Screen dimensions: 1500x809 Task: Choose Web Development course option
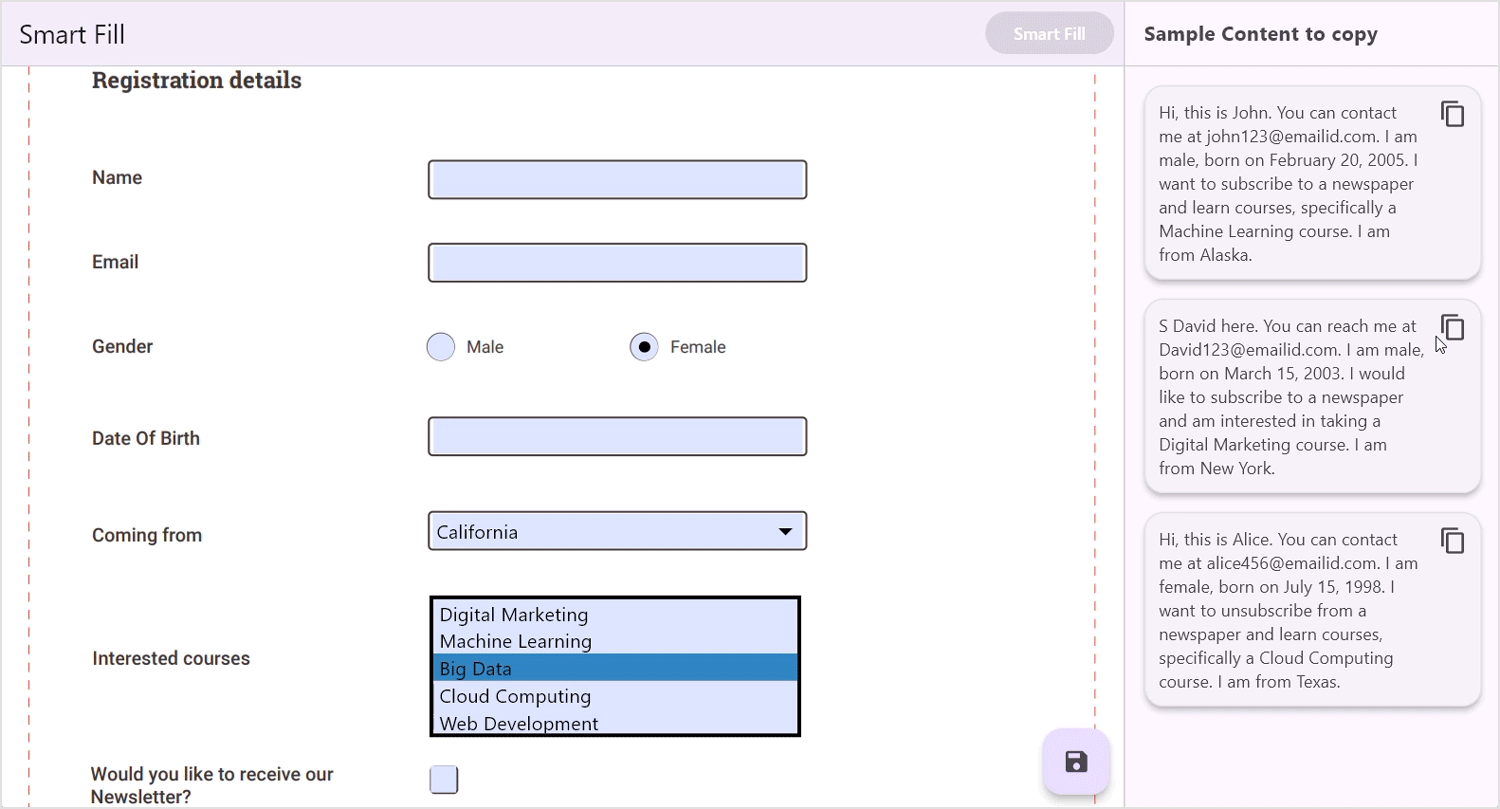[519, 723]
